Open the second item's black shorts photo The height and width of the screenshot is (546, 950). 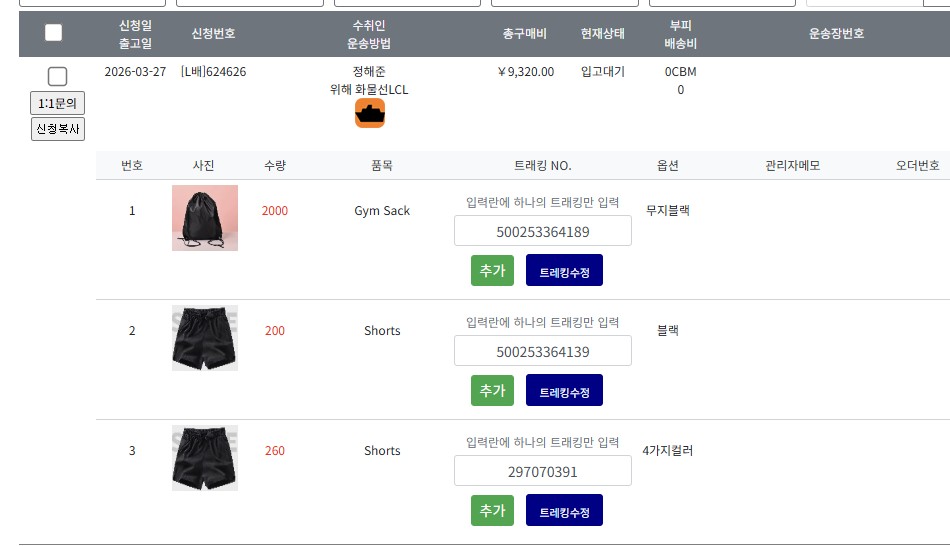click(x=205, y=338)
